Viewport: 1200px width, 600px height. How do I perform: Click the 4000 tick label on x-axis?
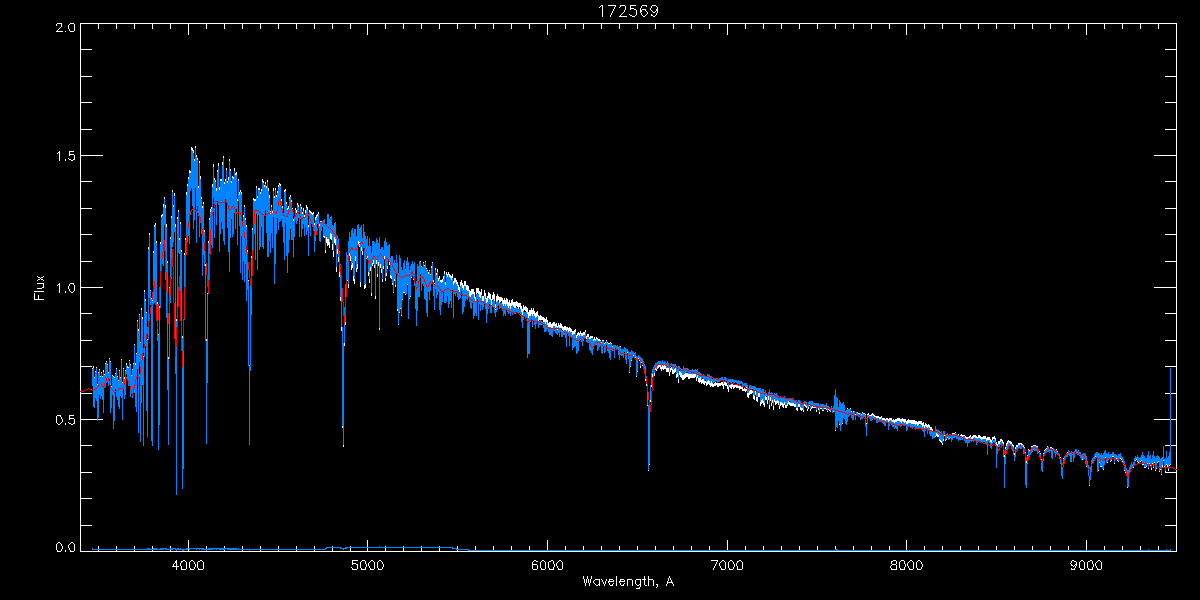[x=188, y=565]
